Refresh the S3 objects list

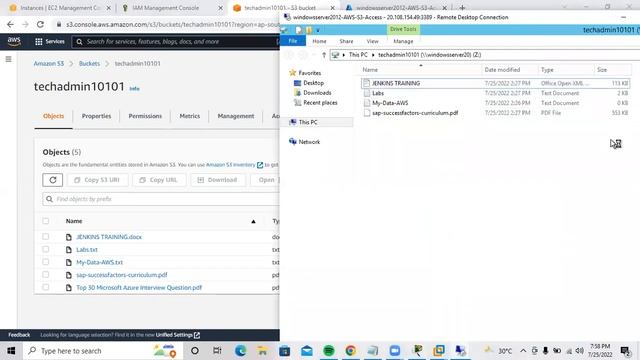coord(53,180)
